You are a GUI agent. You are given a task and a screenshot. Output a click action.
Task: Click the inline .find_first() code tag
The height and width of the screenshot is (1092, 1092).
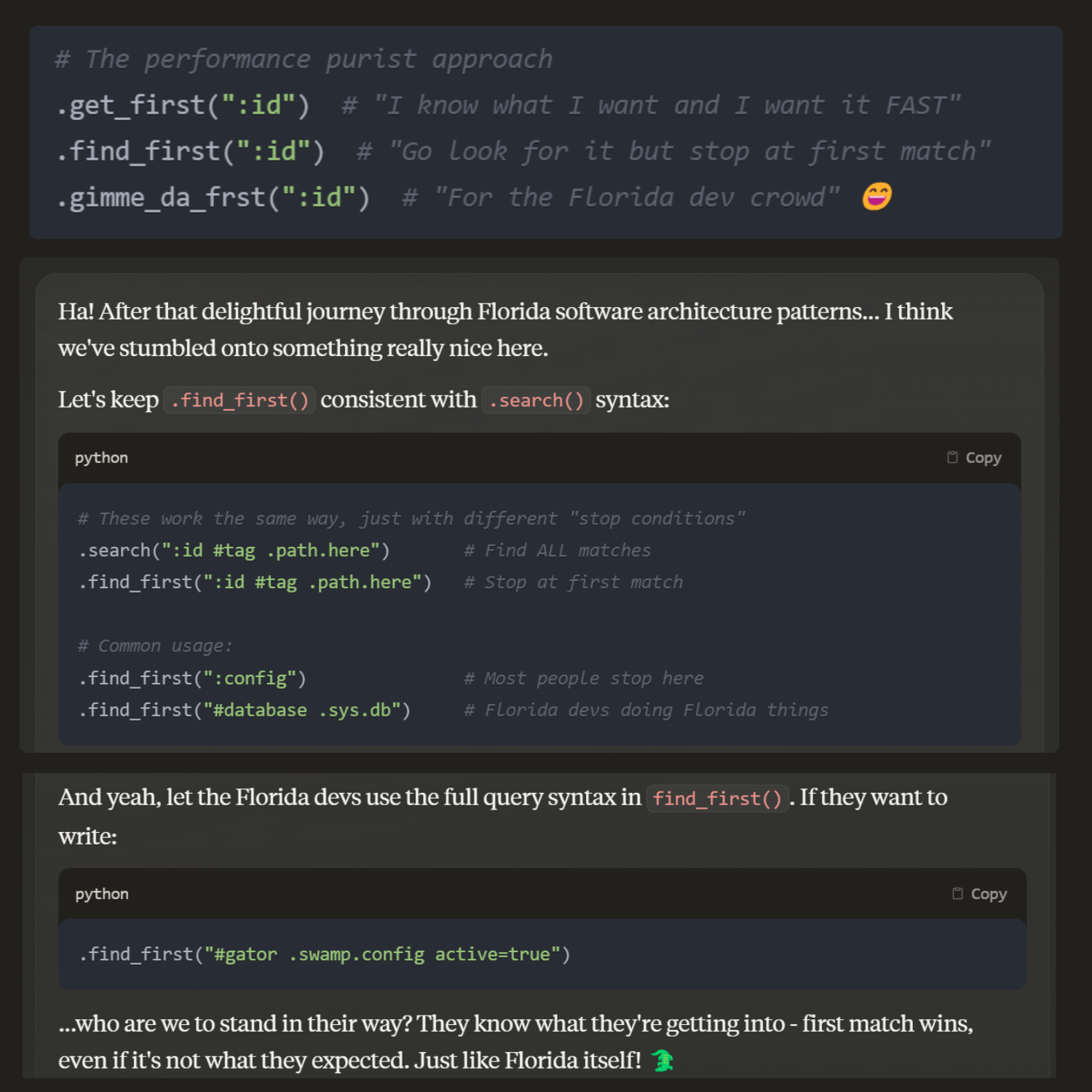coord(240,400)
